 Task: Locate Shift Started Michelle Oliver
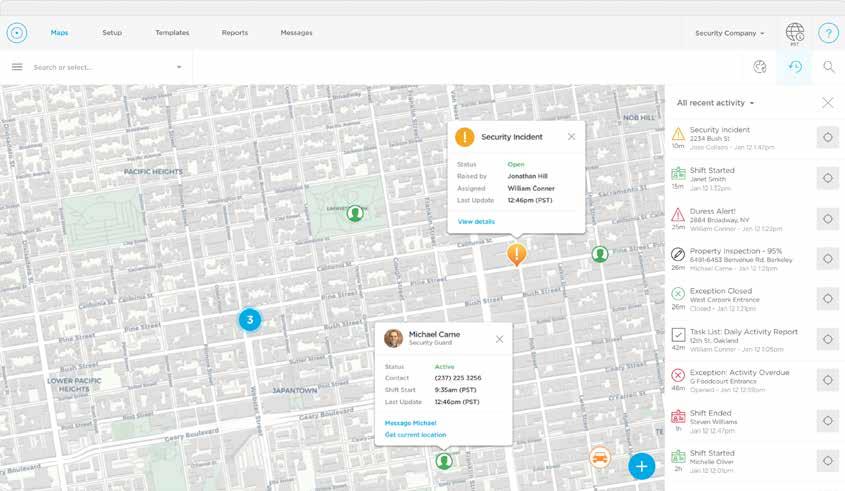coord(828,461)
